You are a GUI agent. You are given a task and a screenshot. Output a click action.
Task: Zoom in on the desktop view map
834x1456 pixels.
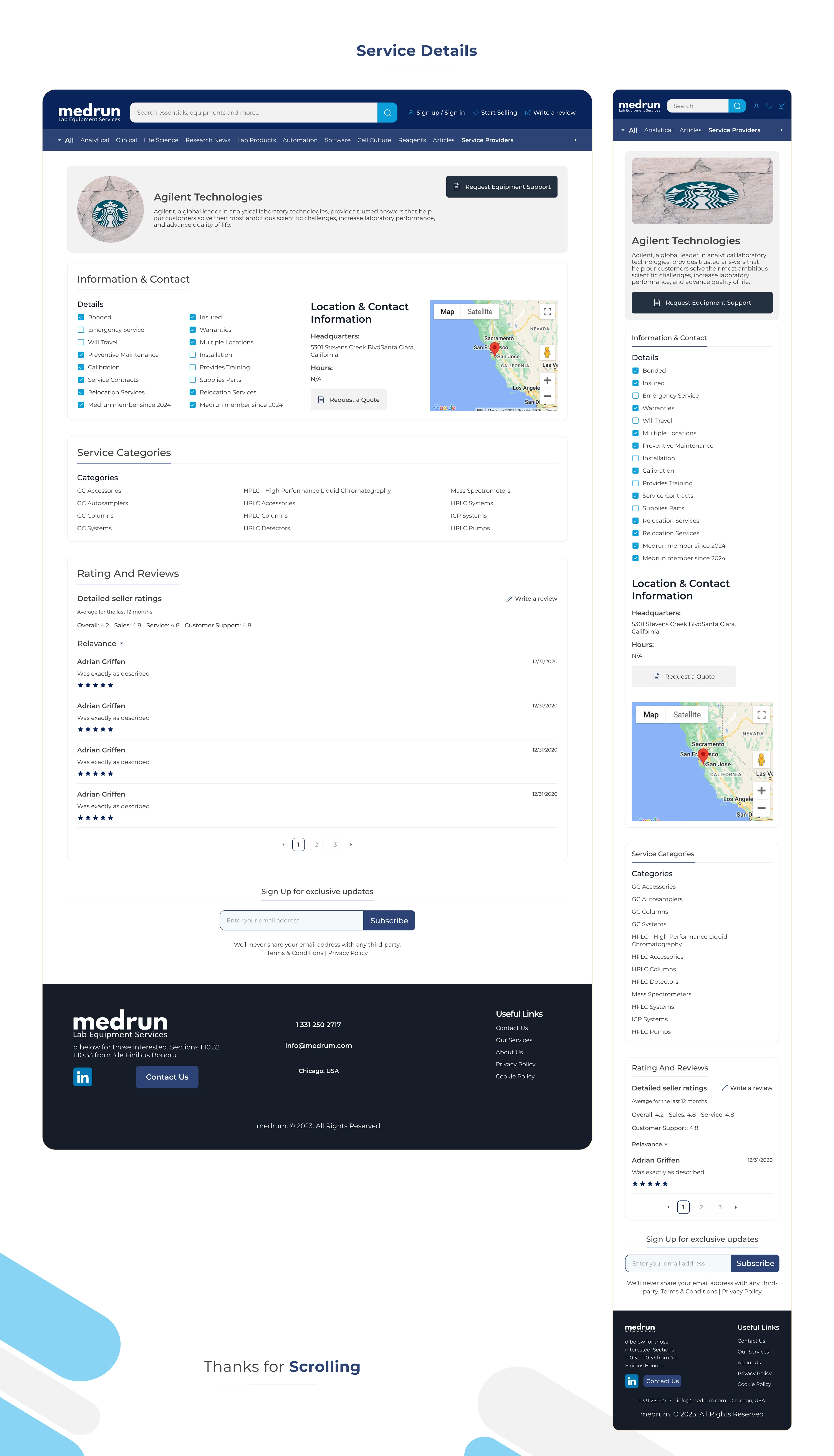tap(547, 380)
